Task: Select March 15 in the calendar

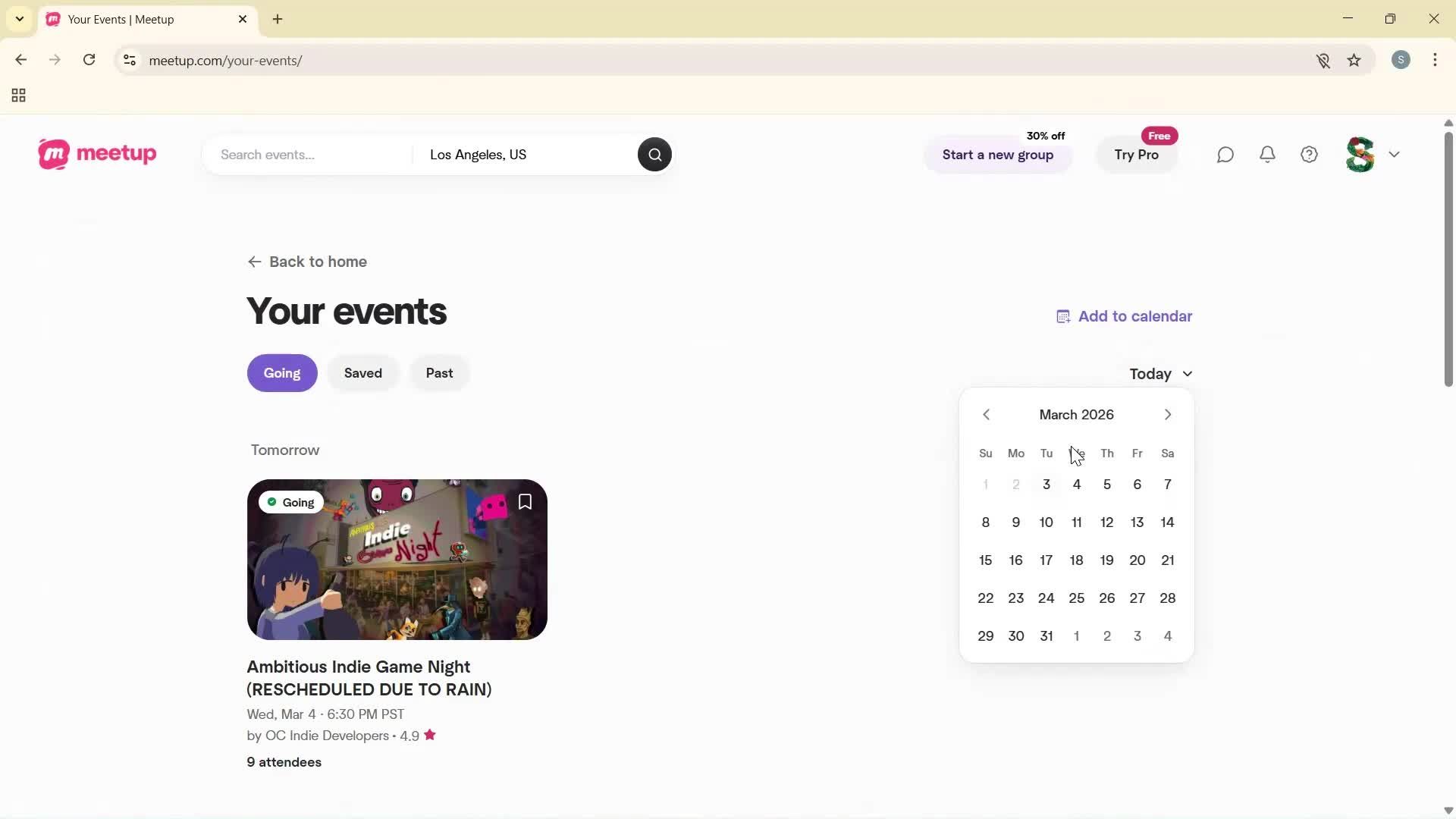Action: pos(985,560)
